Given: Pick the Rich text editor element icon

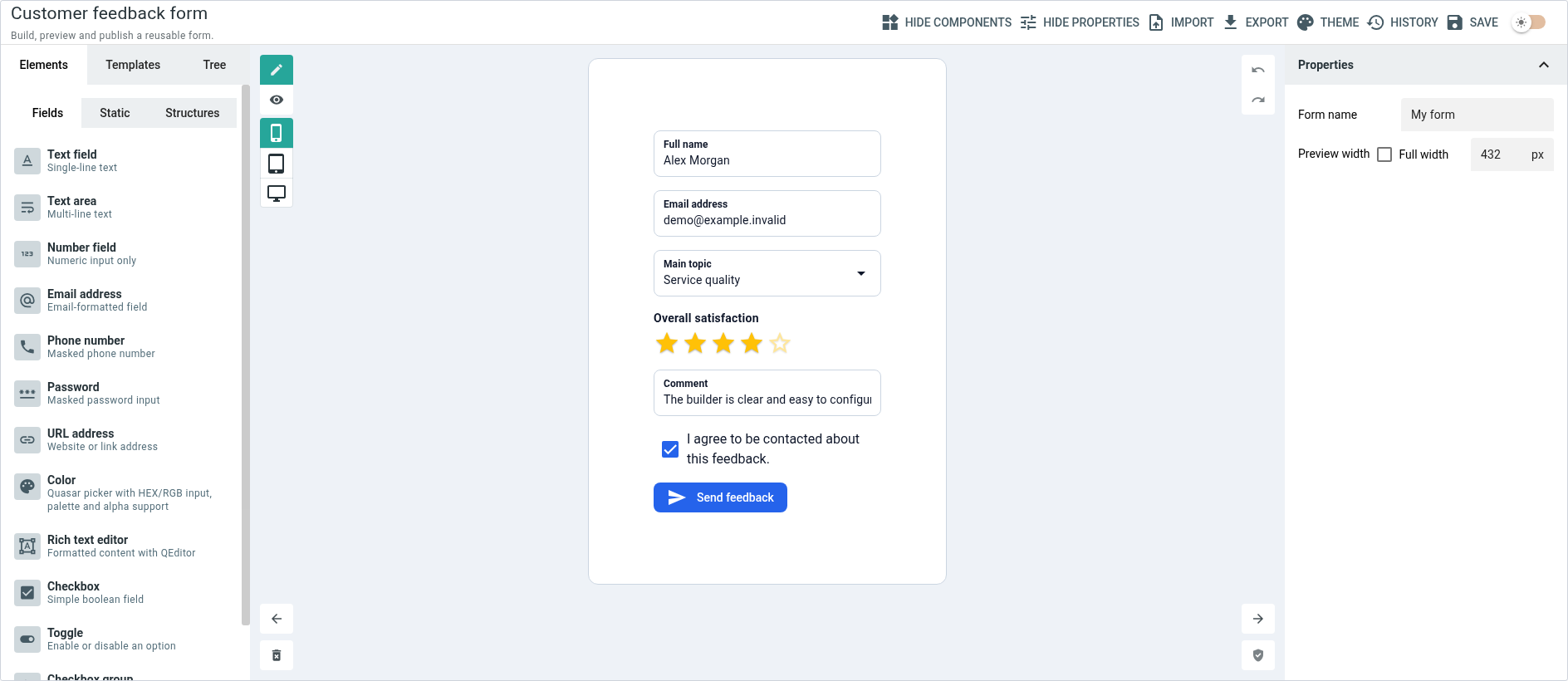Looking at the screenshot, I should tap(27, 546).
